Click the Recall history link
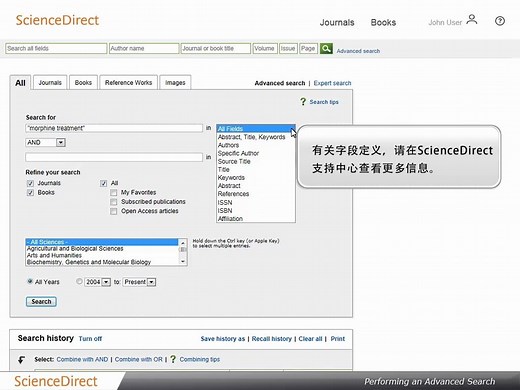 pyautogui.click(x=272, y=339)
